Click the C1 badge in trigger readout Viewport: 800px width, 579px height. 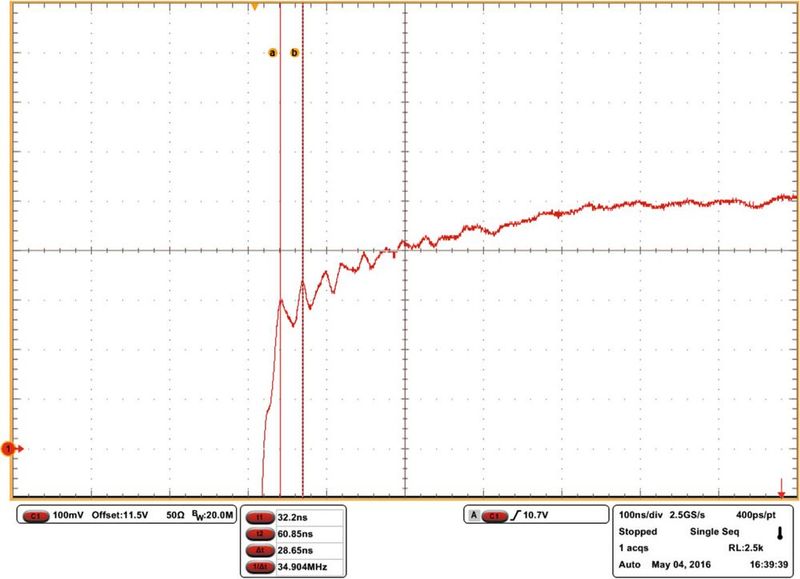(x=494, y=516)
